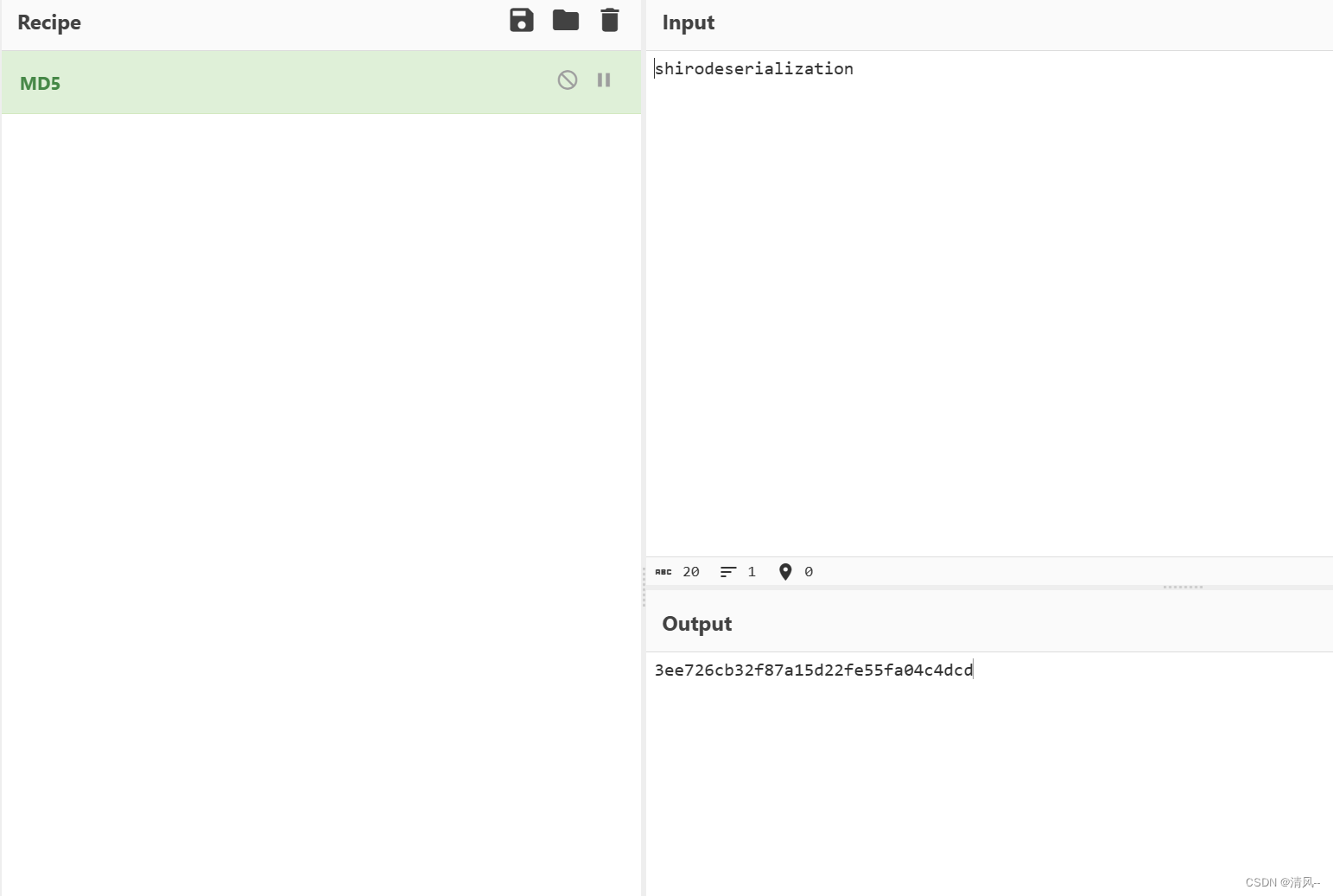The width and height of the screenshot is (1333, 896).
Task: Click the Recipe panel heading
Action: click(x=49, y=22)
